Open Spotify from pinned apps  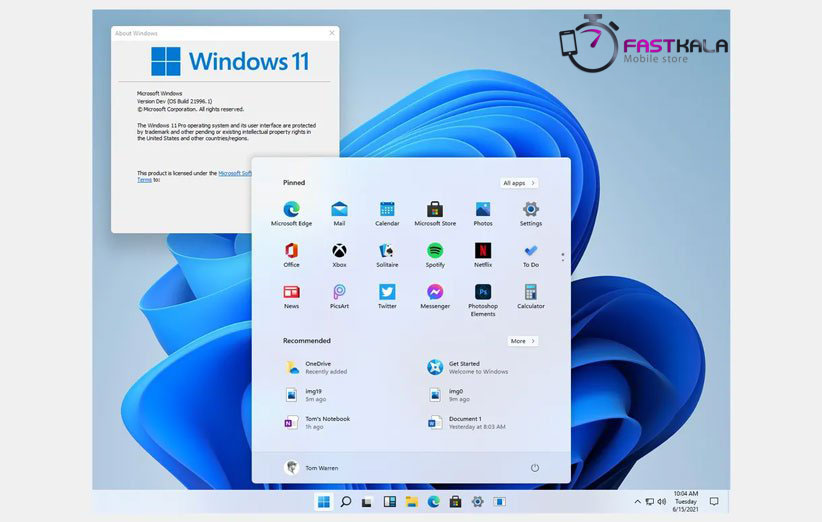pos(435,255)
